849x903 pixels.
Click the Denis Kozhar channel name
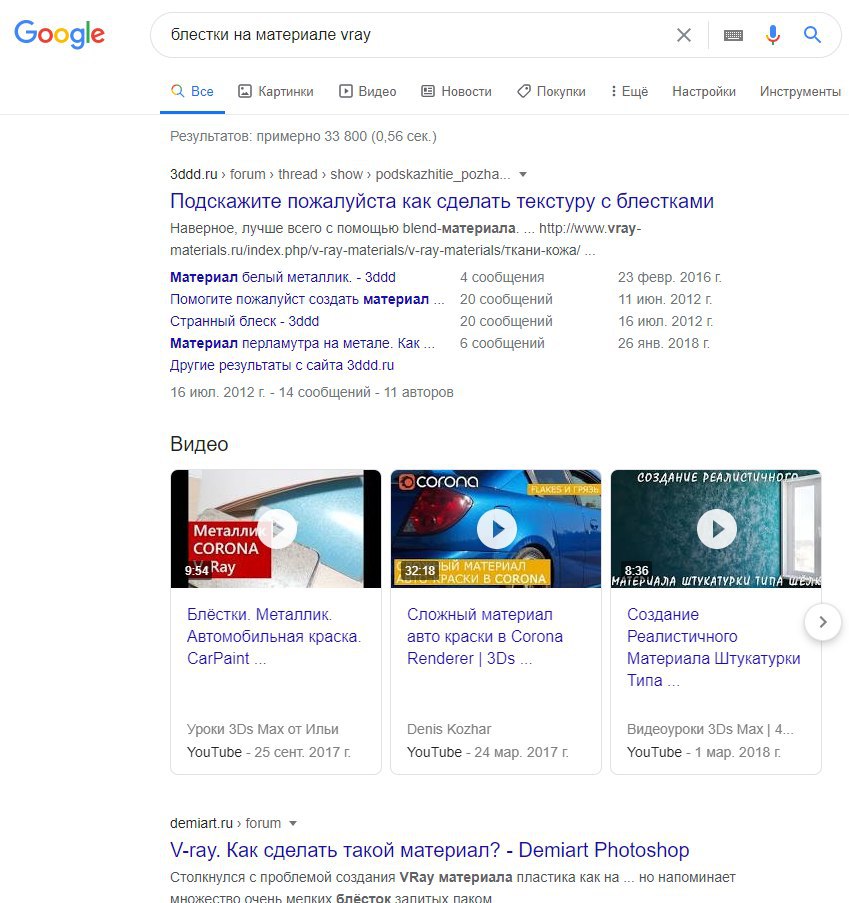click(449, 729)
